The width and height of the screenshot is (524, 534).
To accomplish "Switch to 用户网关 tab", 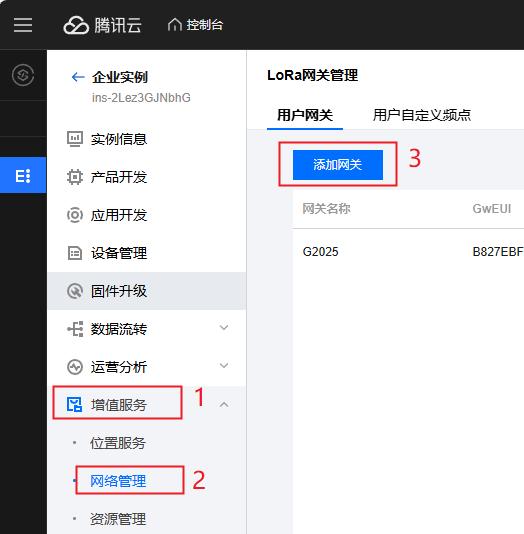I will [x=305, y=115].
